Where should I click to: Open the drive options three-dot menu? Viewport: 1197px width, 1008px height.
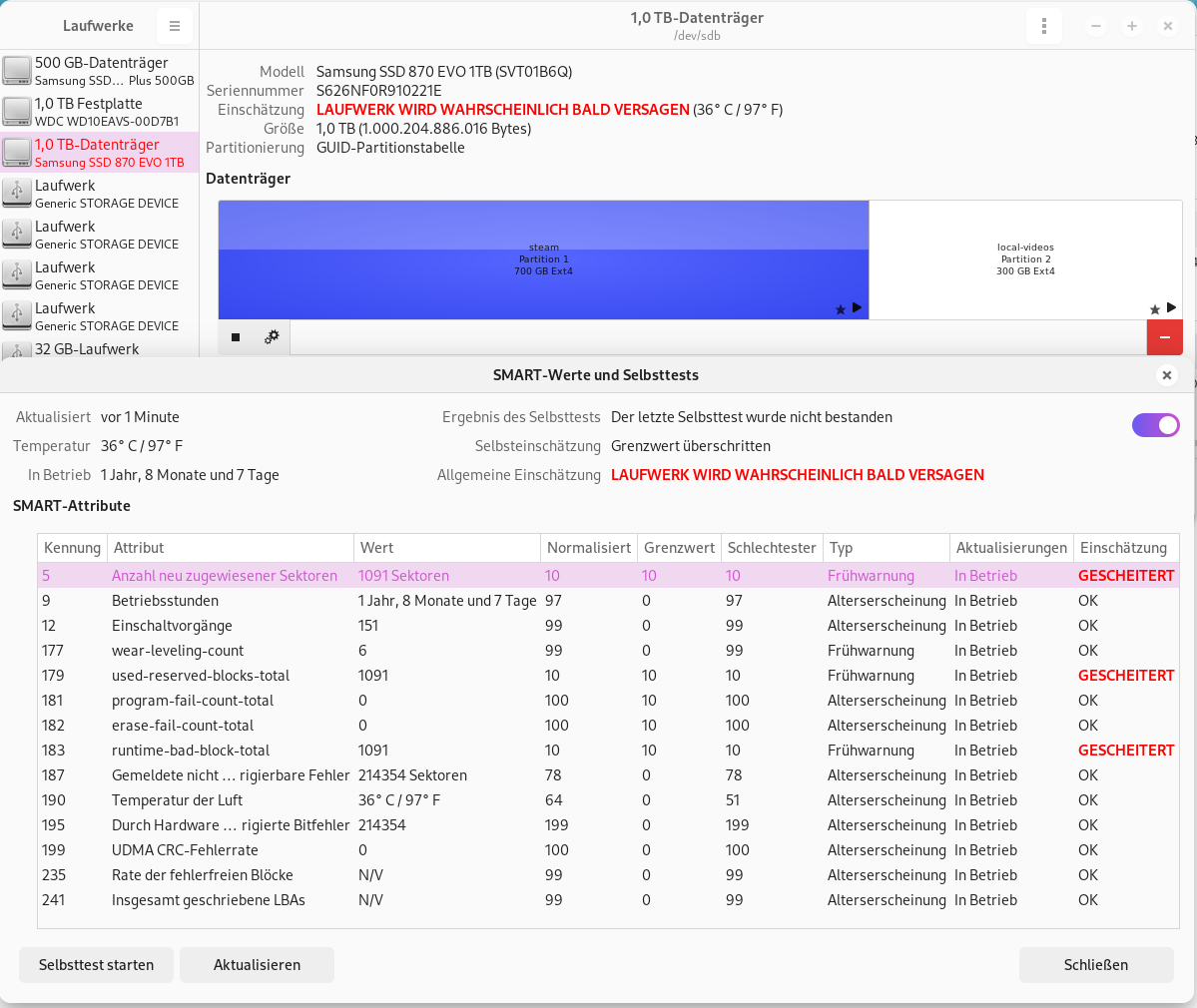point(1043,26)
